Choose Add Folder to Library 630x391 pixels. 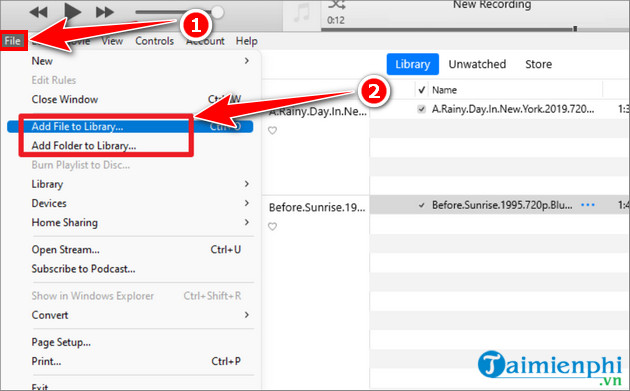pos(130,145)
